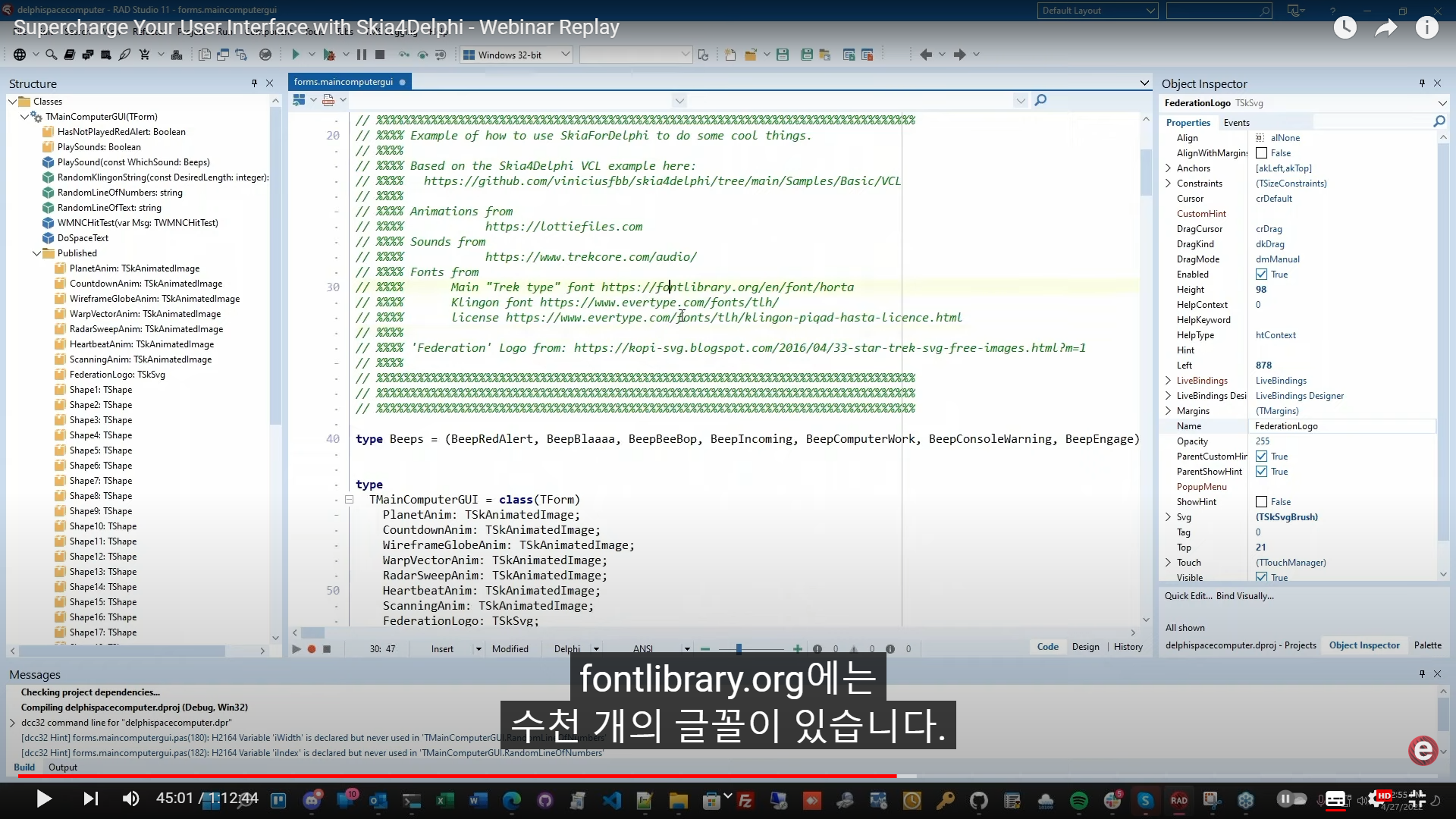
Task: Click the magnifier search icon in main toolbar
Action: (x=51, y=55)
